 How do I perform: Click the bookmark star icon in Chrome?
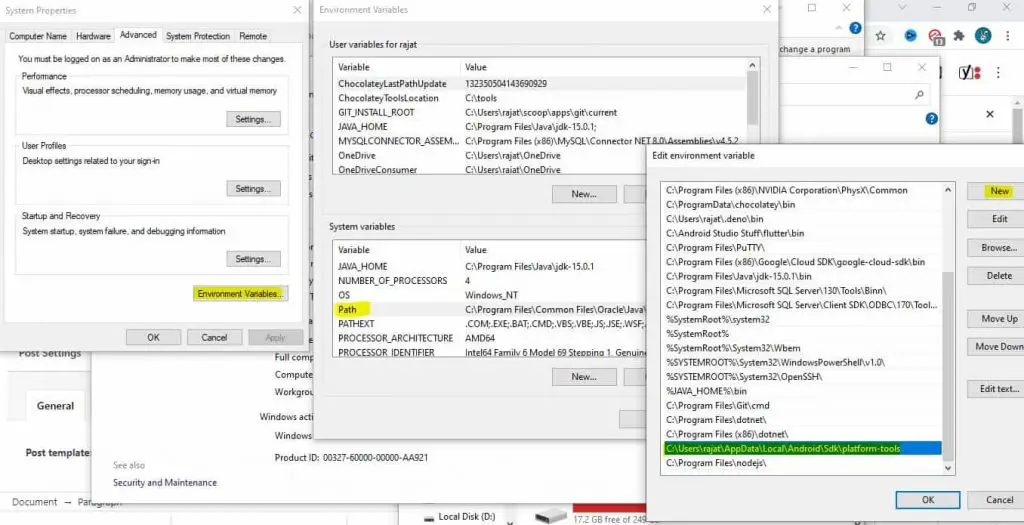click(880, 36)
